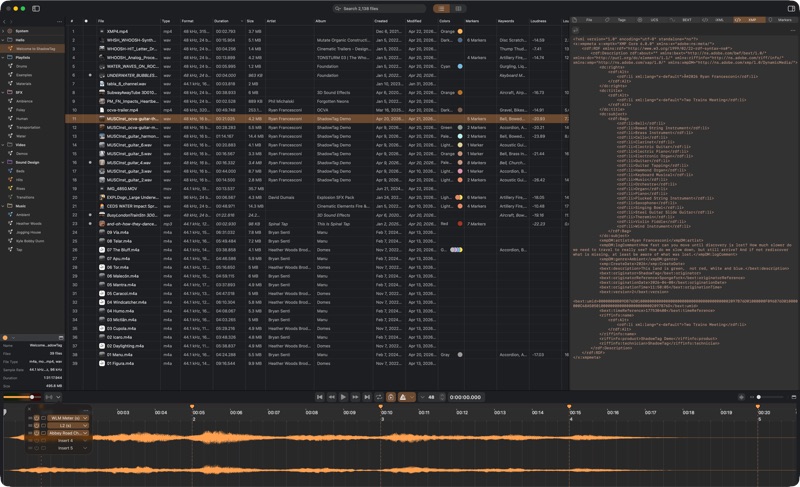
Task: Toggle the highlighted auto-play button
Action: 391,397
